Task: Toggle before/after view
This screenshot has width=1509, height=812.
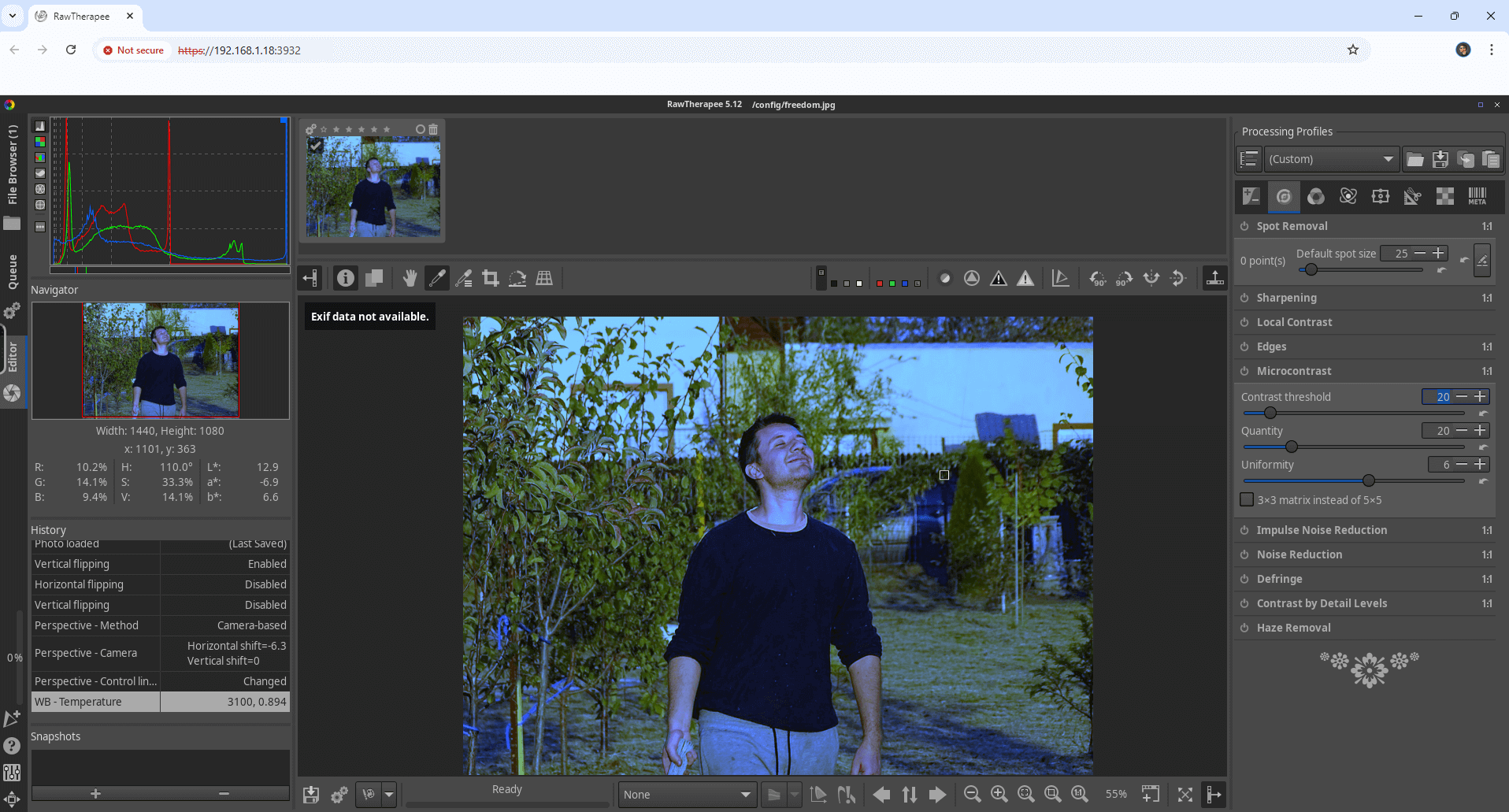Action: pos(374,278)
